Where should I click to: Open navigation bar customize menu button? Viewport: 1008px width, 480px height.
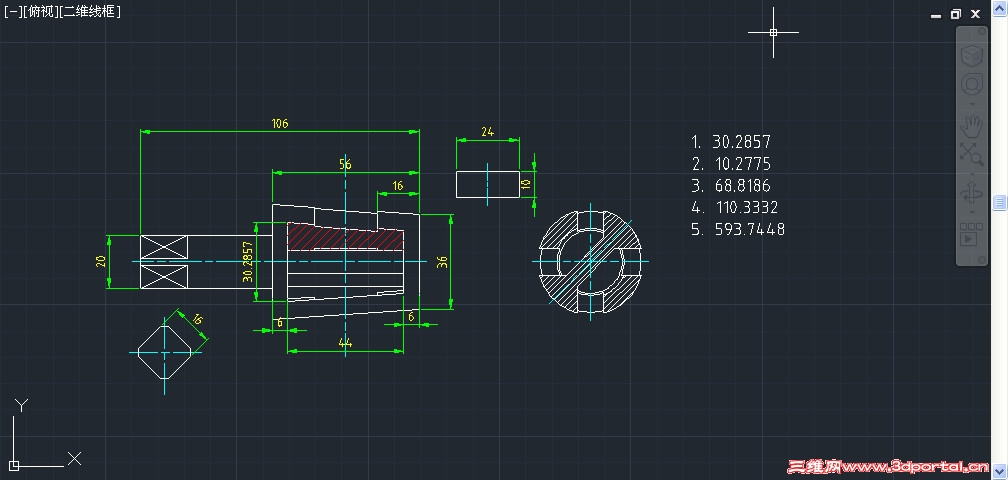point(981,260)
